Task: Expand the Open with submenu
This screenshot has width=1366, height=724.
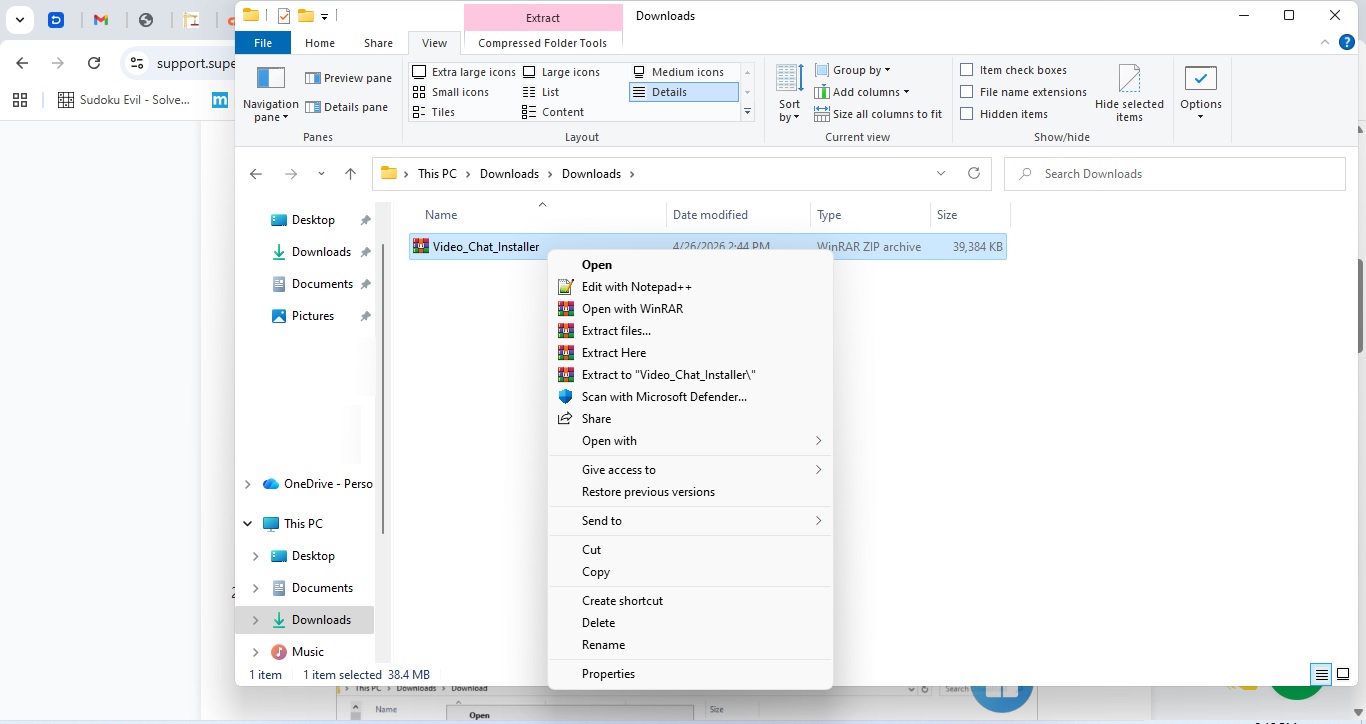Action: [608, 440]
